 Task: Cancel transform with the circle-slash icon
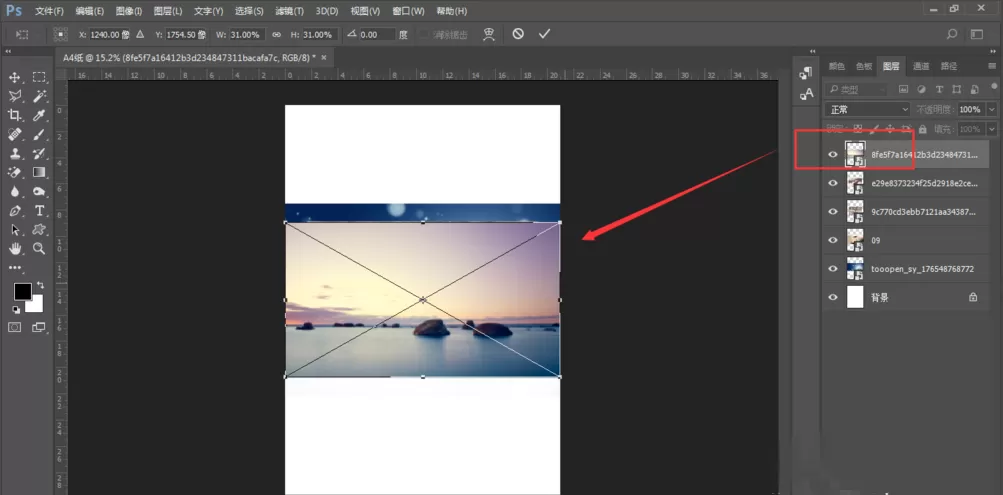coord(518,34)
